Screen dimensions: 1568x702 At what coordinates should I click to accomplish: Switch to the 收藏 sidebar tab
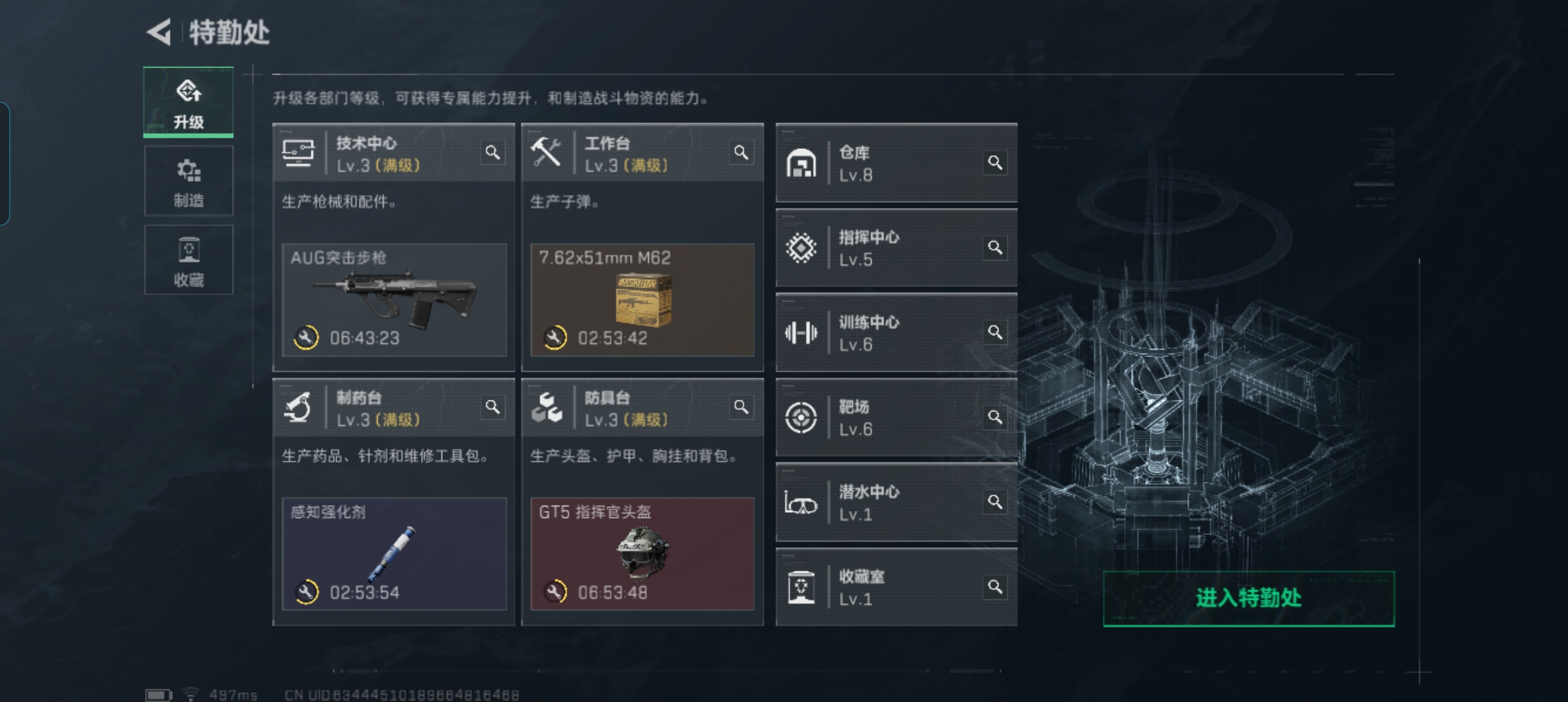pyautogui.click(x=189, y=261)
